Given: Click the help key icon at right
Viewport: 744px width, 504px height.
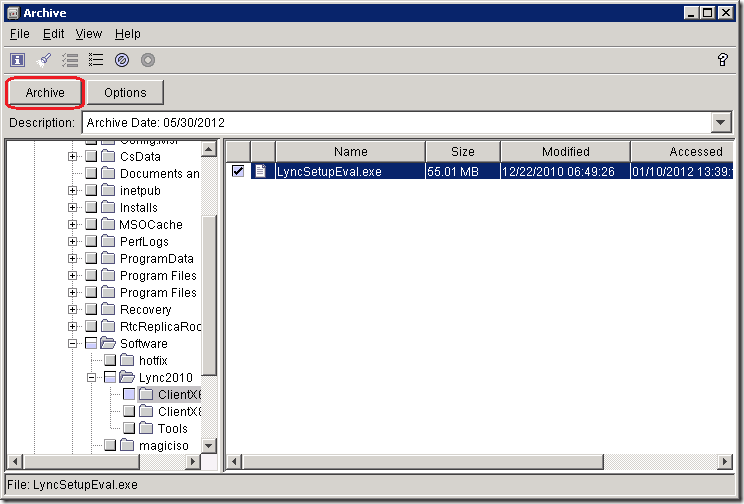Looking at the screenshot, I should coord(723,60).
